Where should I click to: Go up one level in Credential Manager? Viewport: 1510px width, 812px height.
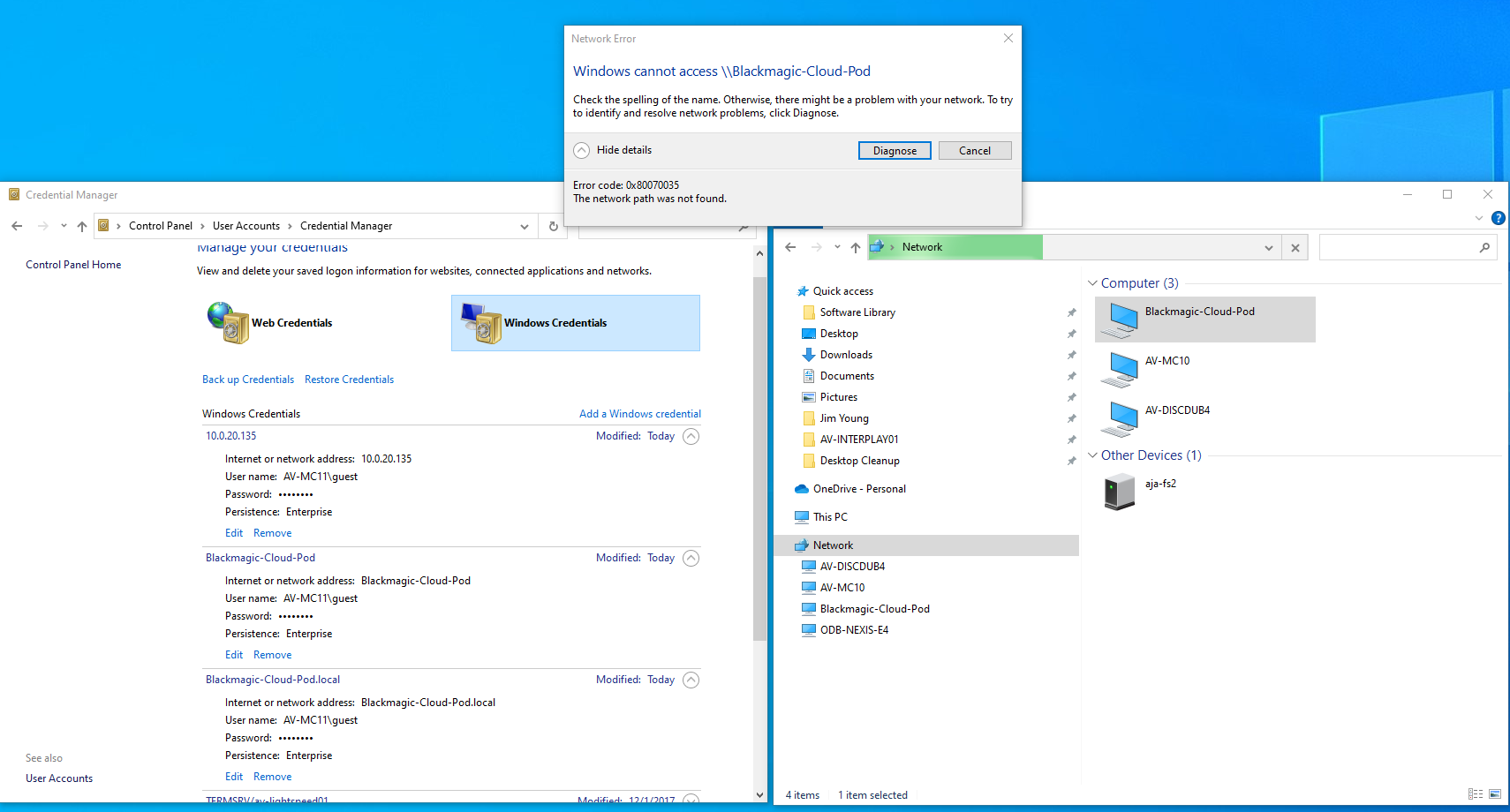pyautogui.click(x=82, y=226)
